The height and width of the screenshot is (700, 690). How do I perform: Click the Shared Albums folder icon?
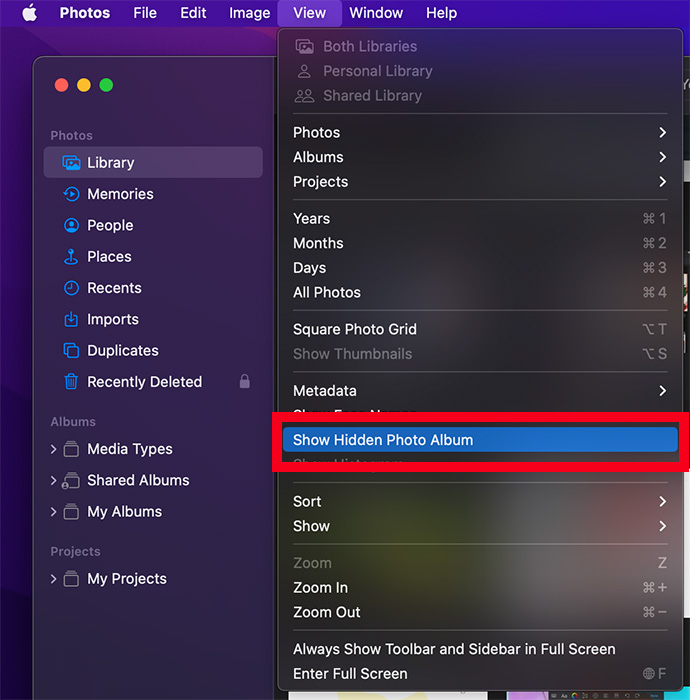pos(71,480)
